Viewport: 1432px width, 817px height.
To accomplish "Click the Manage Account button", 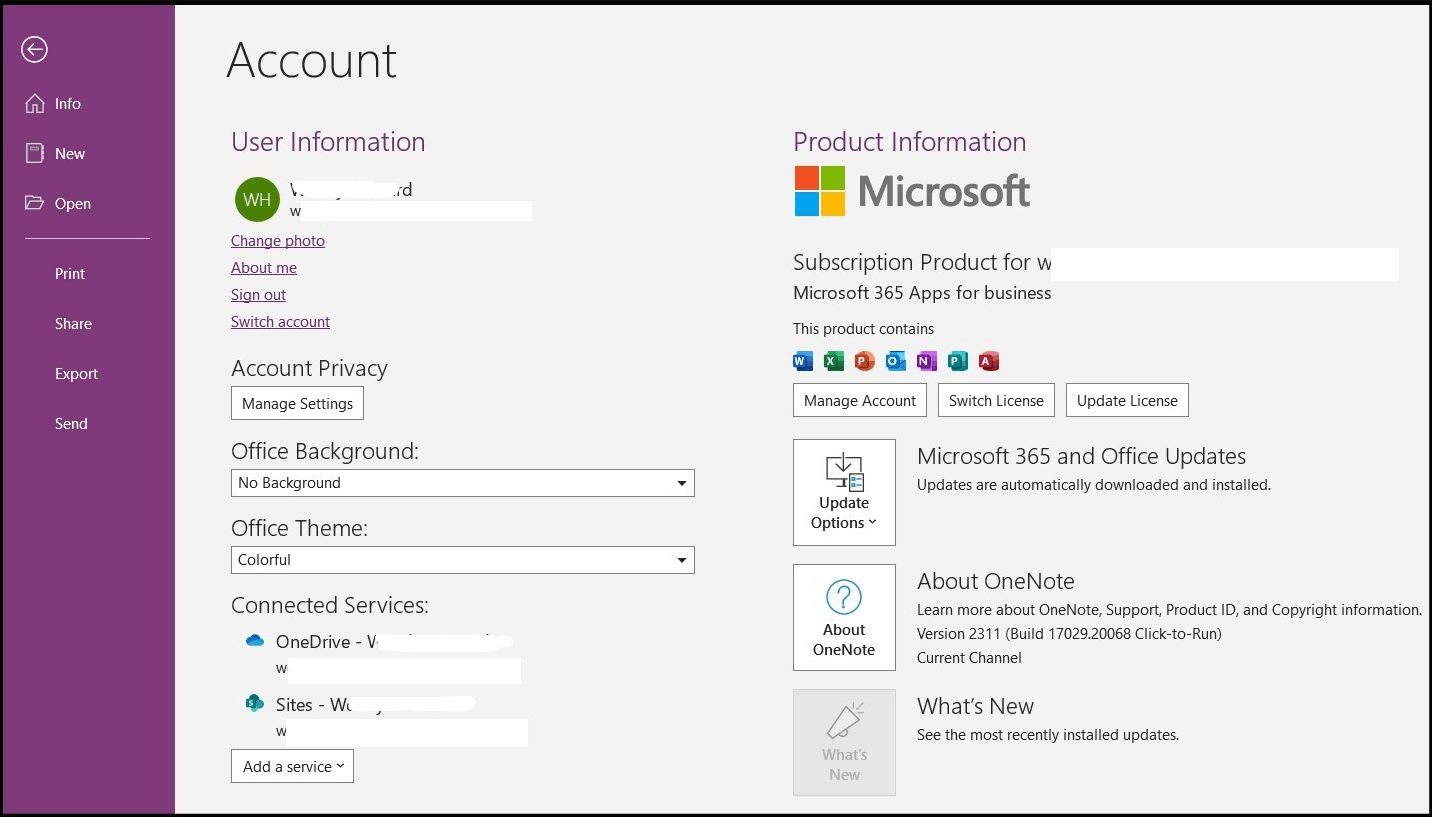I will pyautogui.click(x=860, y=400).
